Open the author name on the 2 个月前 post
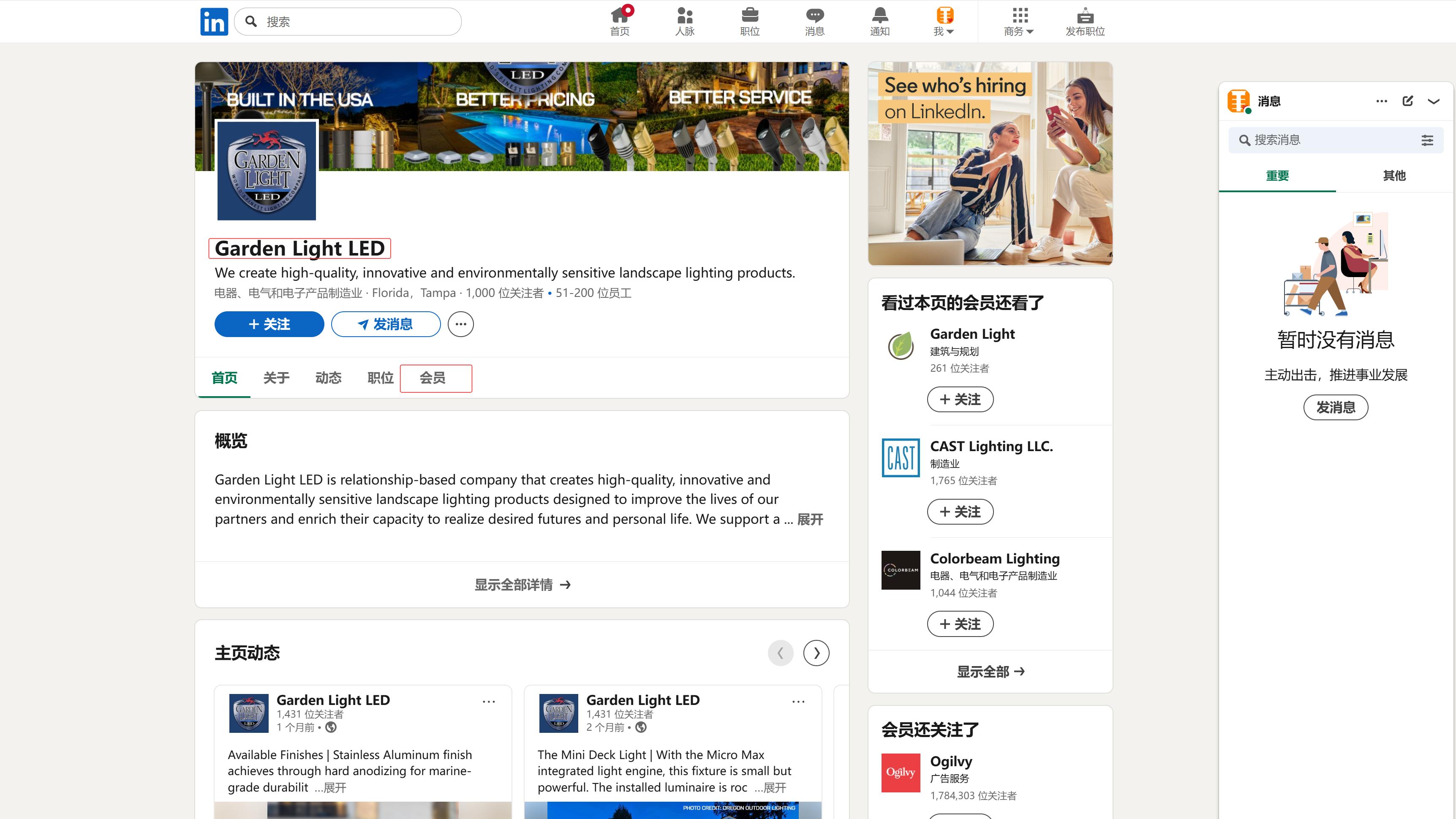1456x819 pixels. pyautogui.click(x=642, y=700)
